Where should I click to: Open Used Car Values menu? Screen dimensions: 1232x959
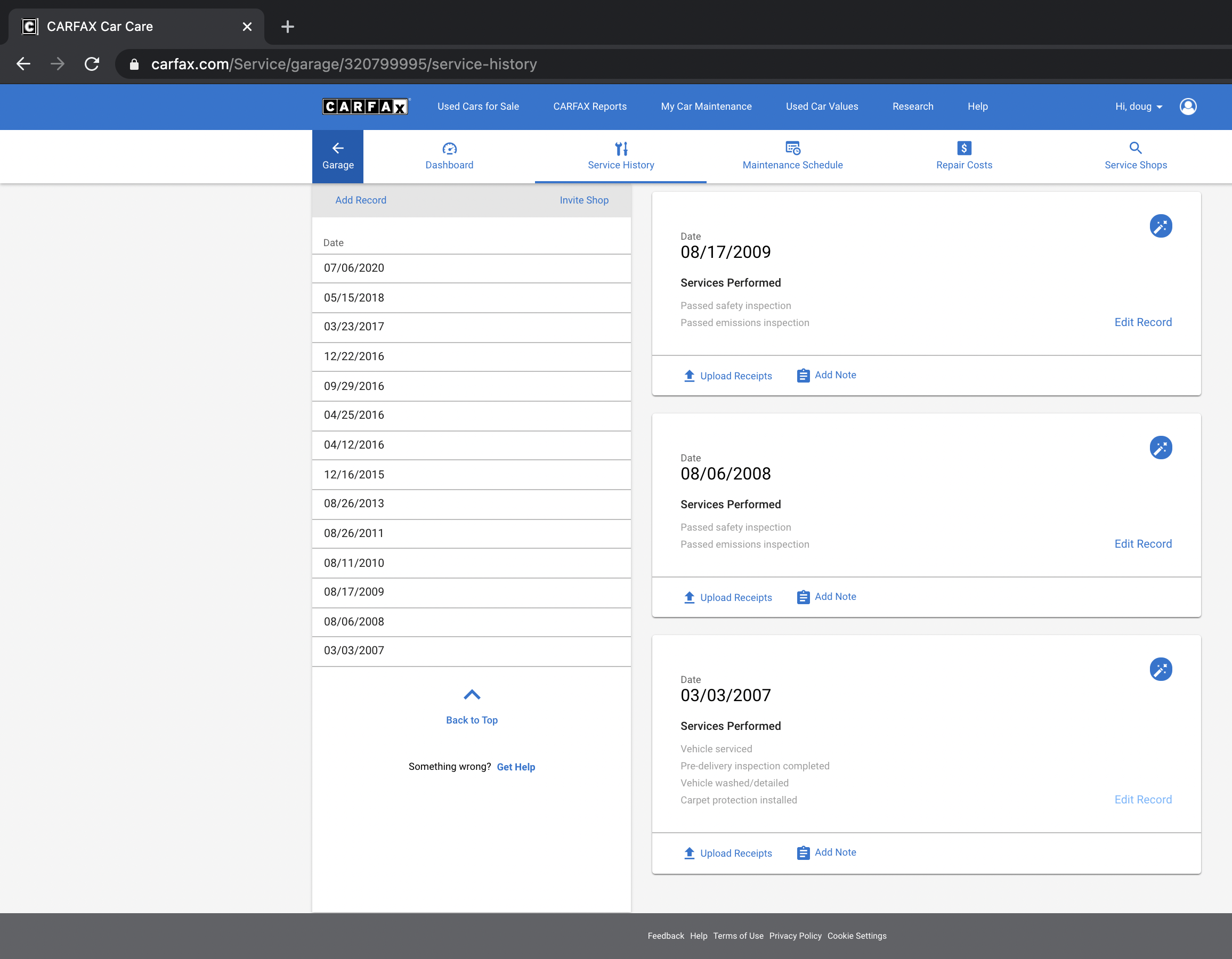point(822,107)
